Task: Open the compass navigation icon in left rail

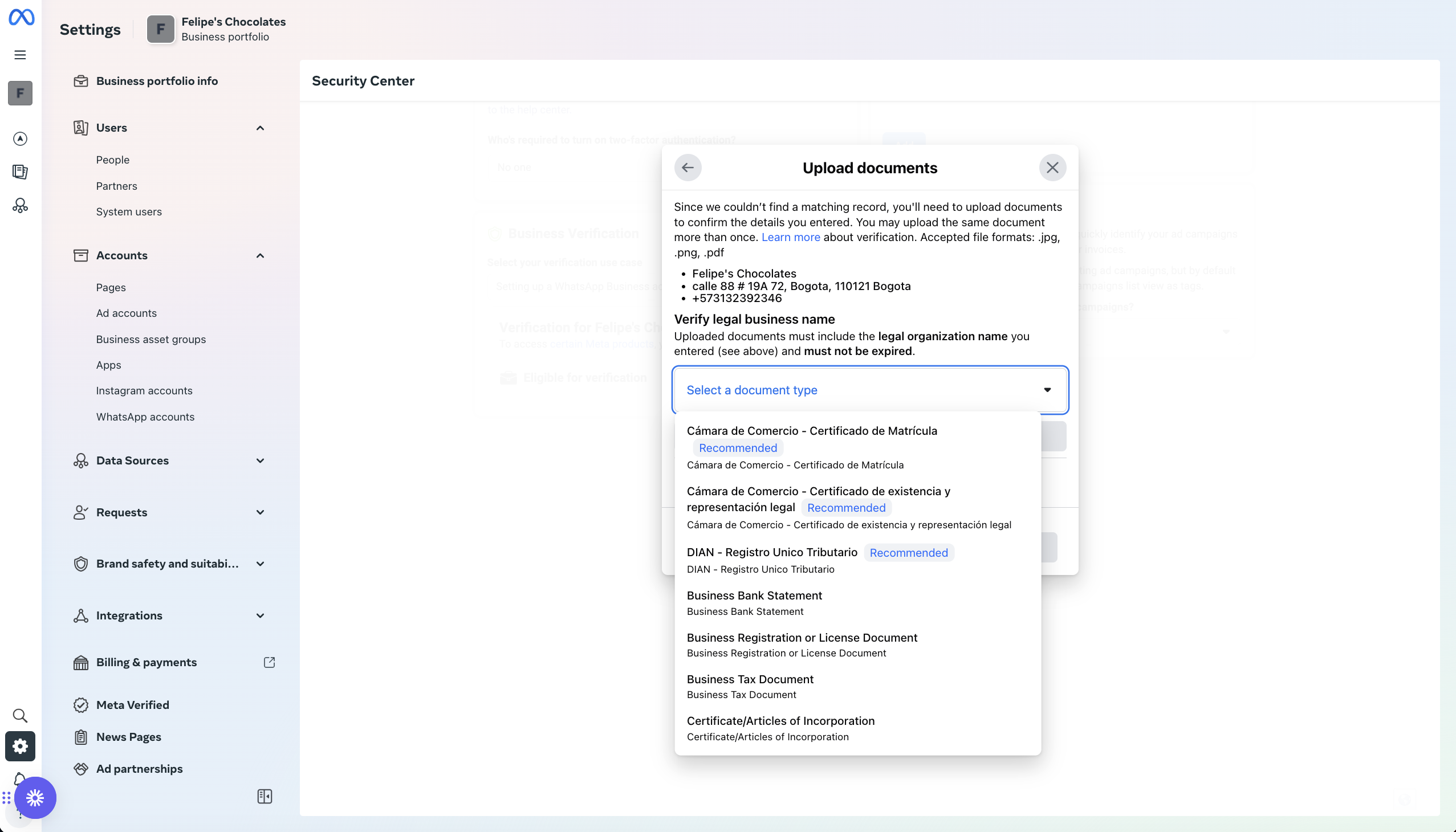Action: tap(20, 139)
